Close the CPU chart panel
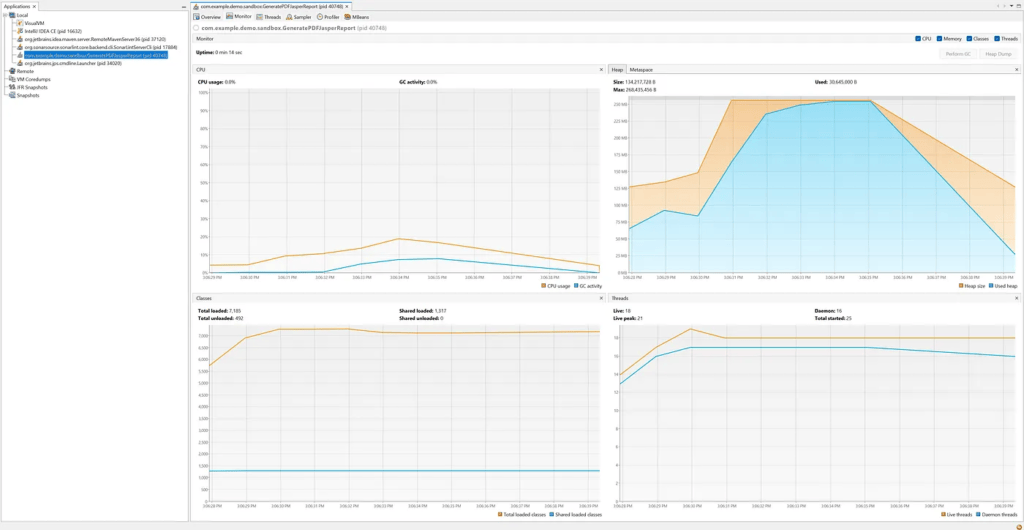Screen dimensions: 1024x530 click(x=601, y=69)
